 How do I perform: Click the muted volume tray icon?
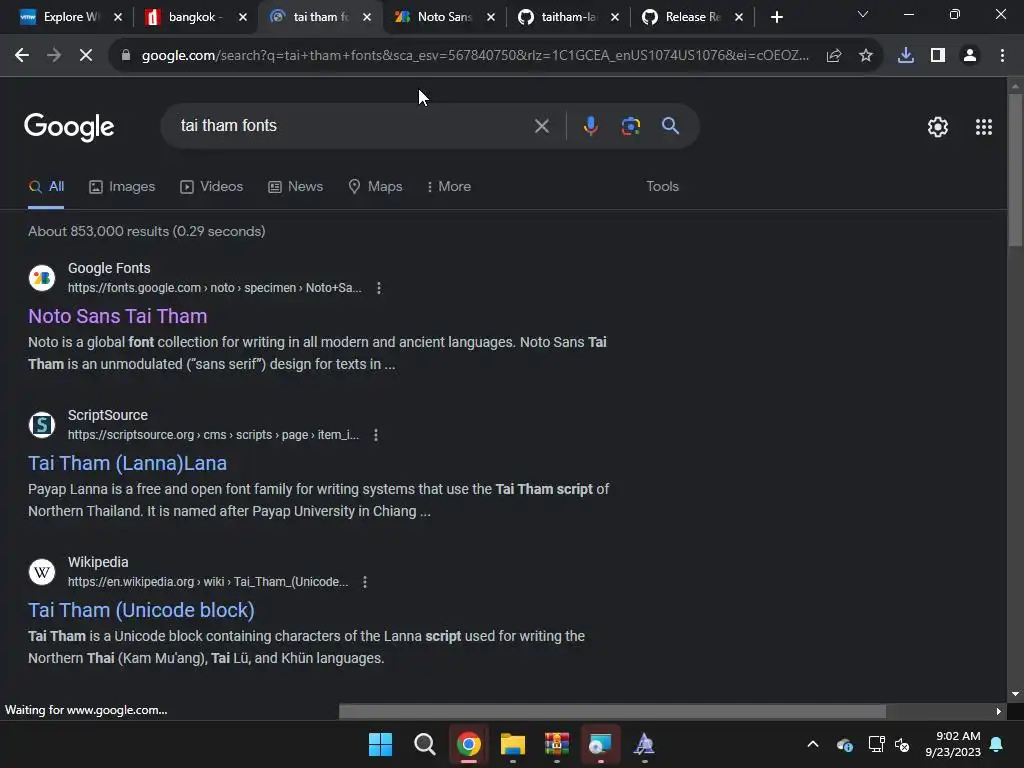902,744
